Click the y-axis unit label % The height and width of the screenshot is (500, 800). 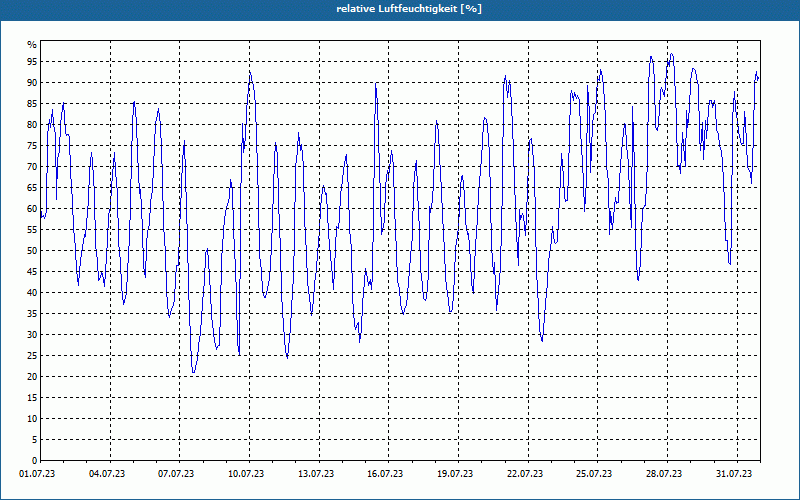pyautogui.click(x=32, y=45)
